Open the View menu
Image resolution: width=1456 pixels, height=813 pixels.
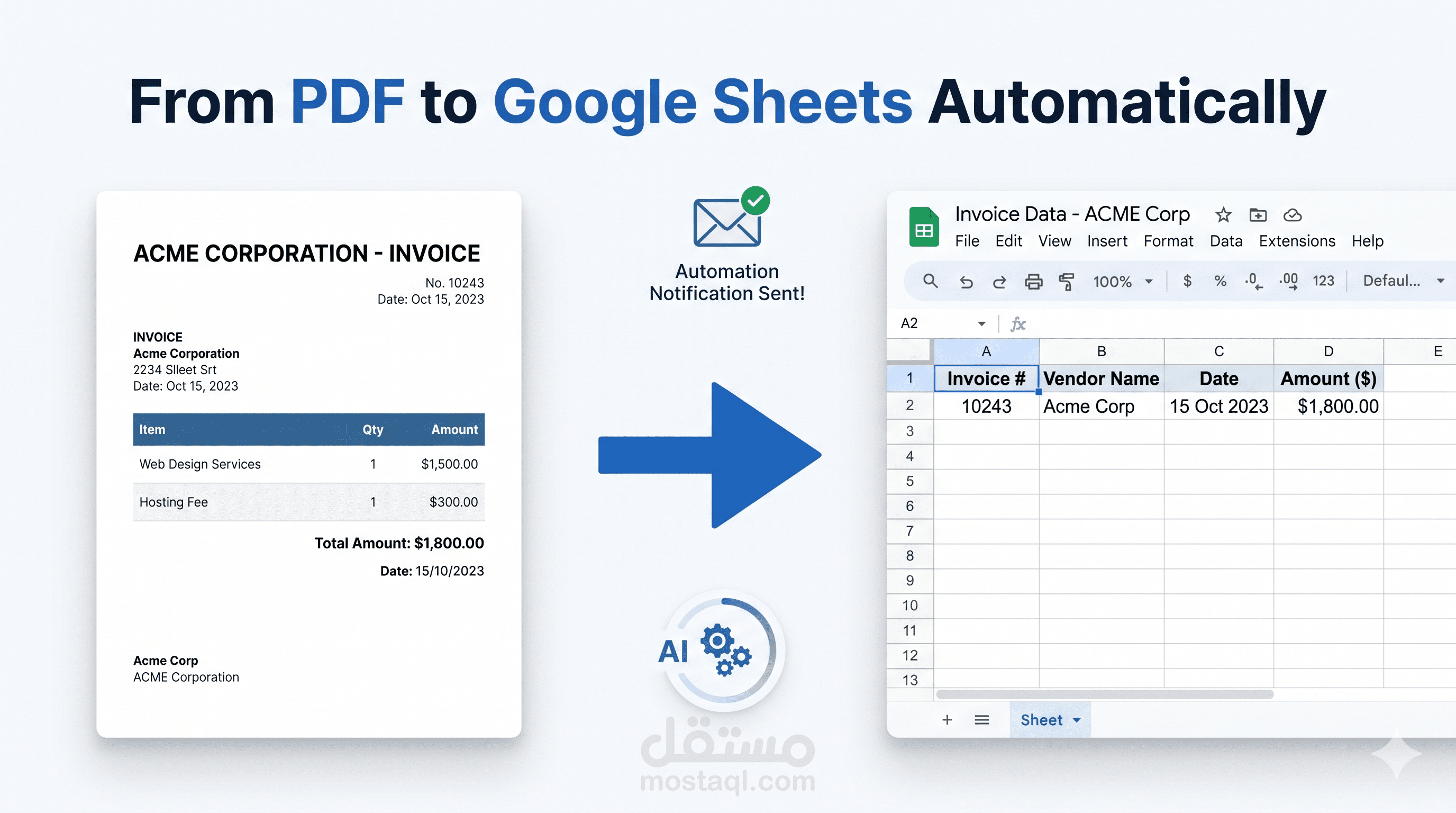click(x=1054, y=241)
